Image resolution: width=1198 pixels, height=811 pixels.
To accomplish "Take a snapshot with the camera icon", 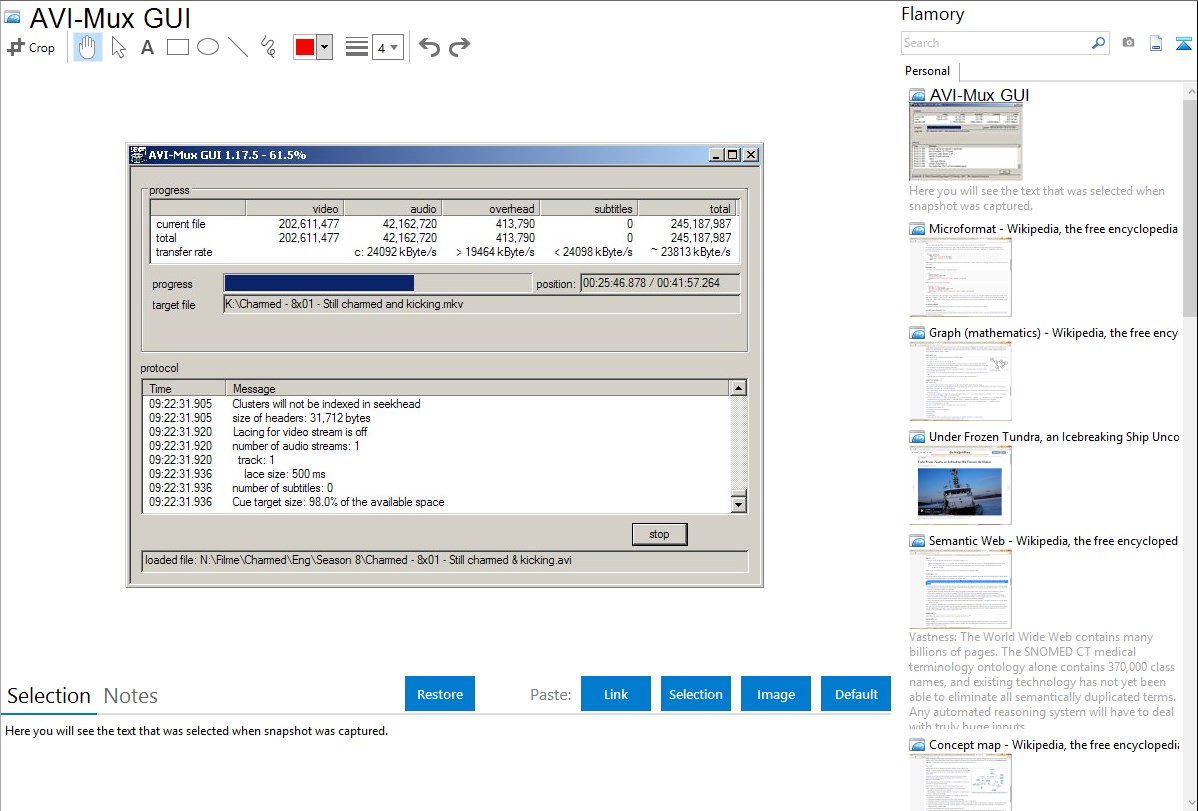I will pos(1128,43).
